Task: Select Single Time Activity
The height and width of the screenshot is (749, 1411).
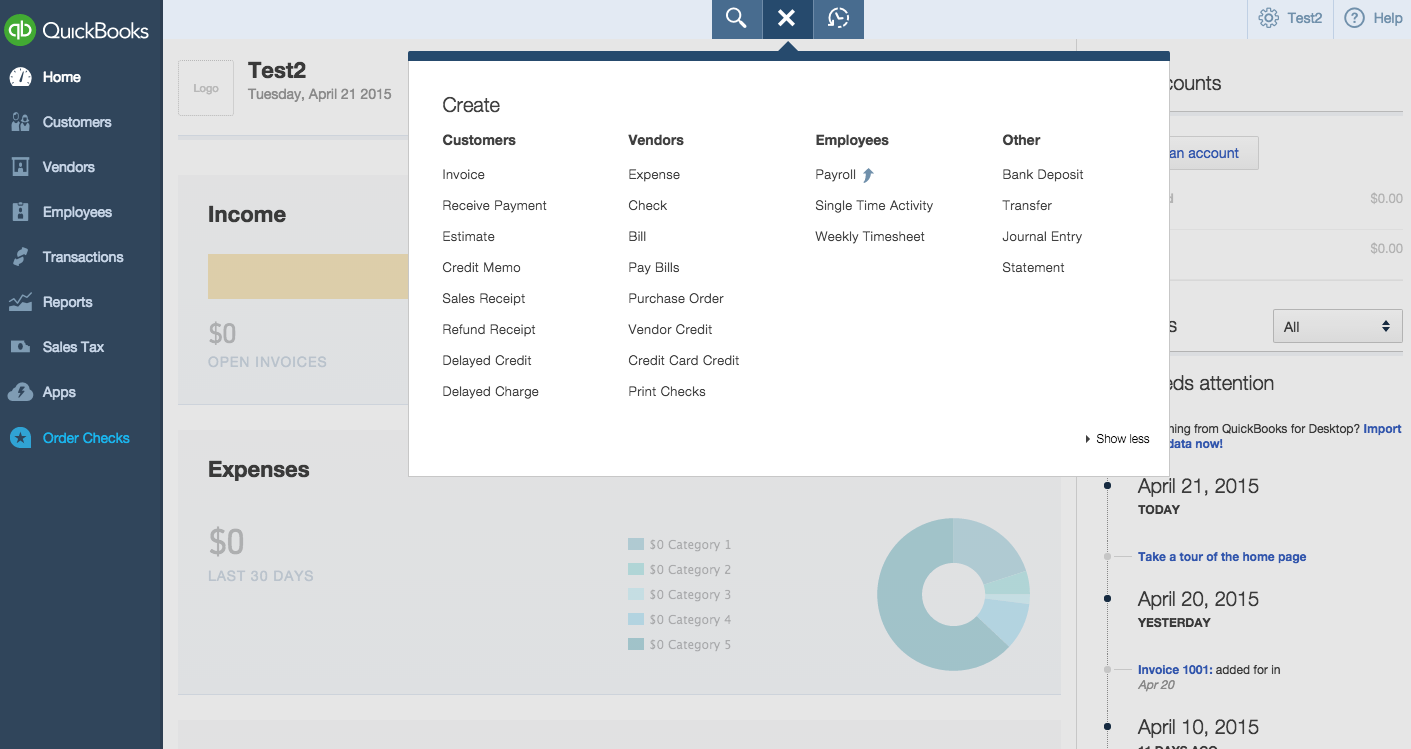Action: (874, 205)
